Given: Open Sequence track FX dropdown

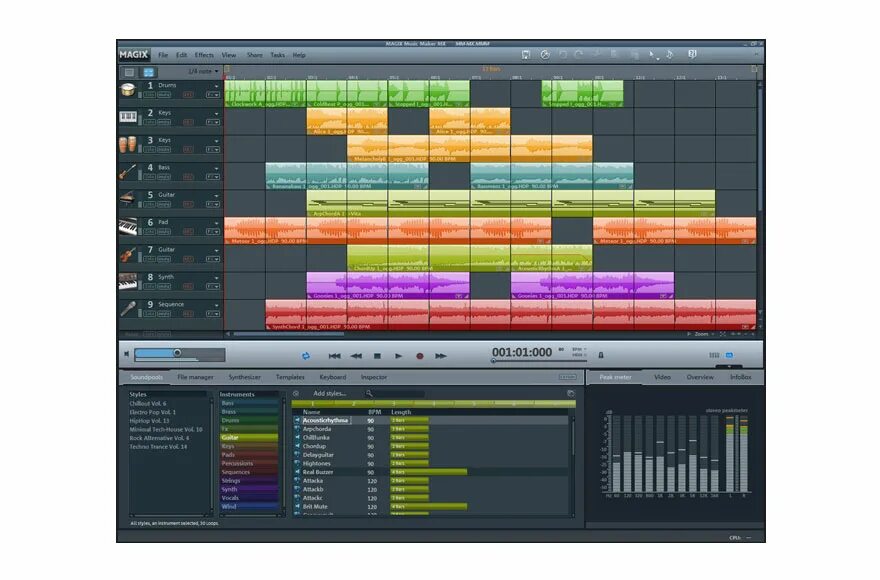Looking at the screenshot, I should [213, 314].
